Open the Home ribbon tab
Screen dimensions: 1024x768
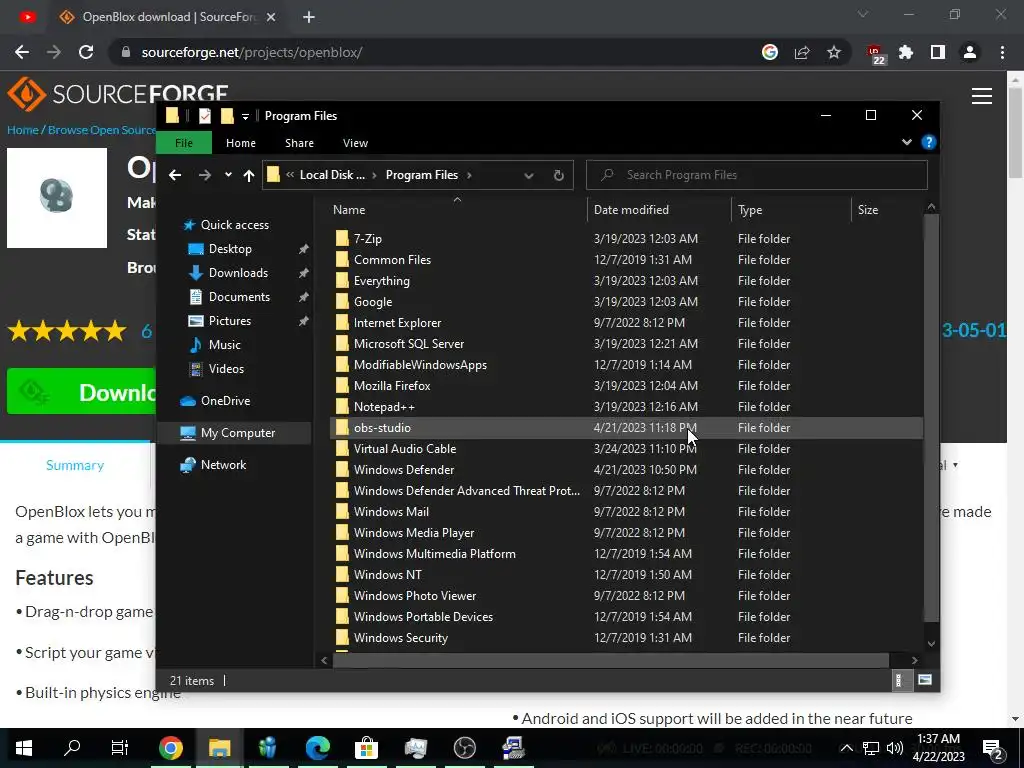click(241, 143)
